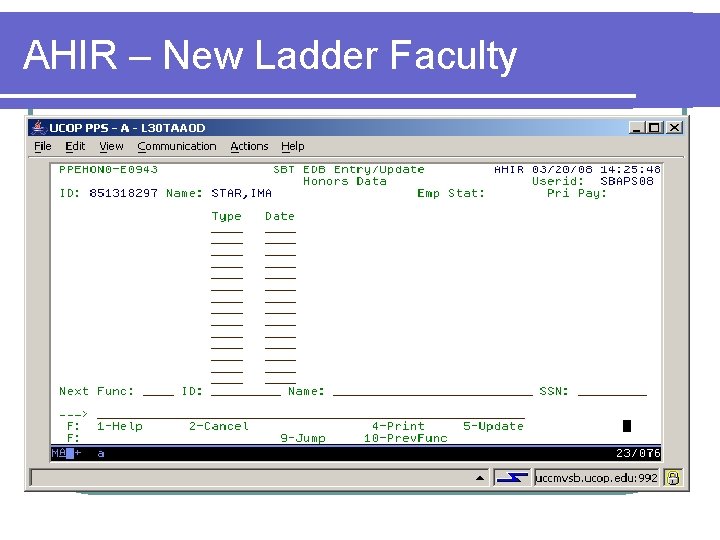Screen dimensions: 720x540
Task: Click the employee ID 851318297
Action: coord(124,193)
